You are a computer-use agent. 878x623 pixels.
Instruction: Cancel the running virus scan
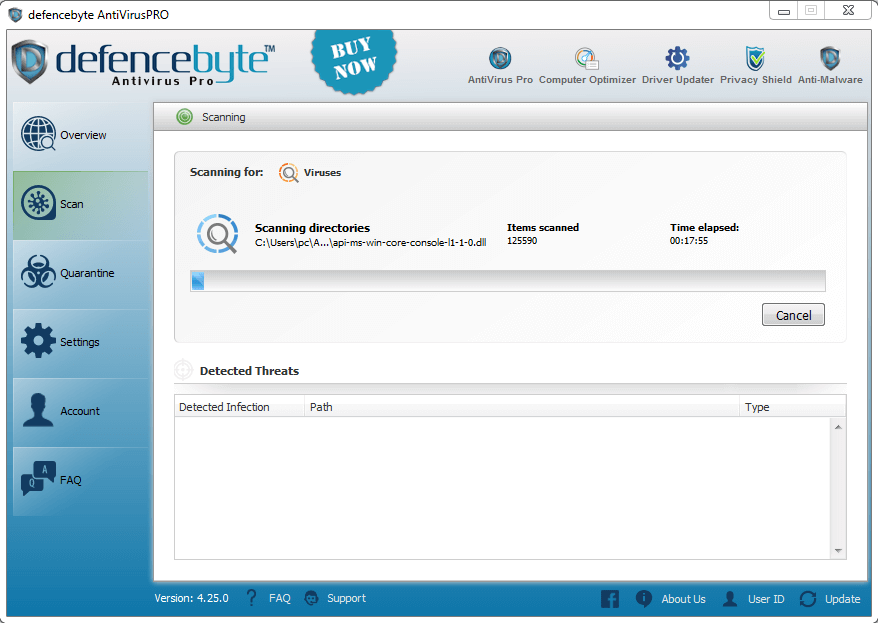coord(793,315)
